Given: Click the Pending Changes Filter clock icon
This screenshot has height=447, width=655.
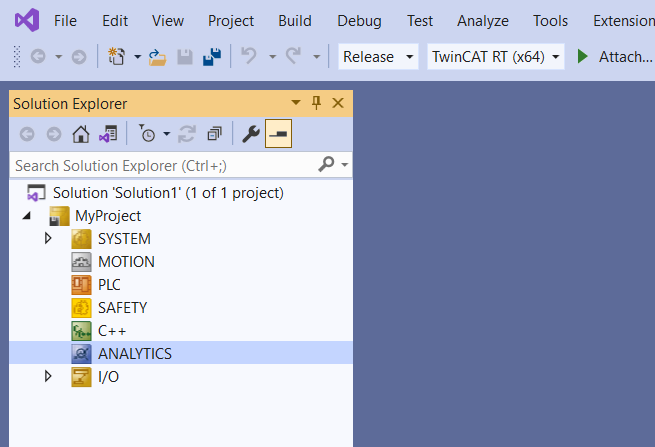Looking at the screenshot, I should tap(147, 133).
